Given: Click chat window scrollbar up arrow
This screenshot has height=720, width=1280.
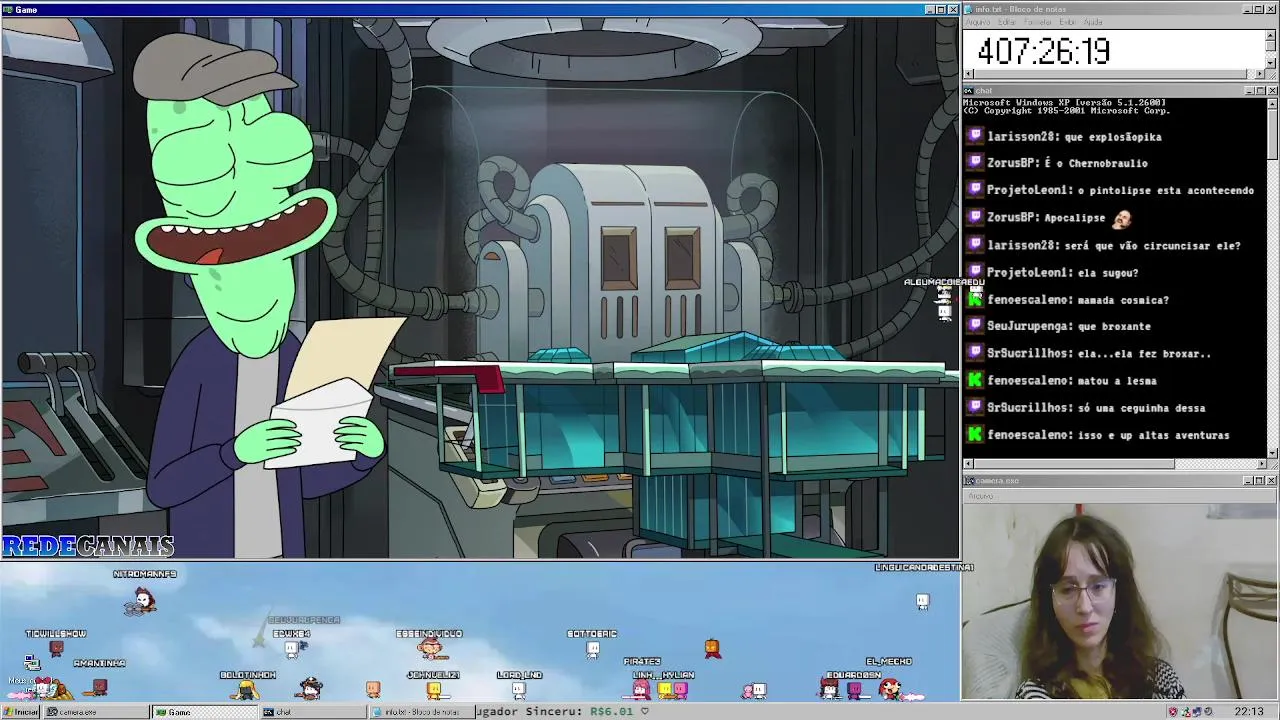Looking at the screenshot, I should click(x=1271, y=103).
